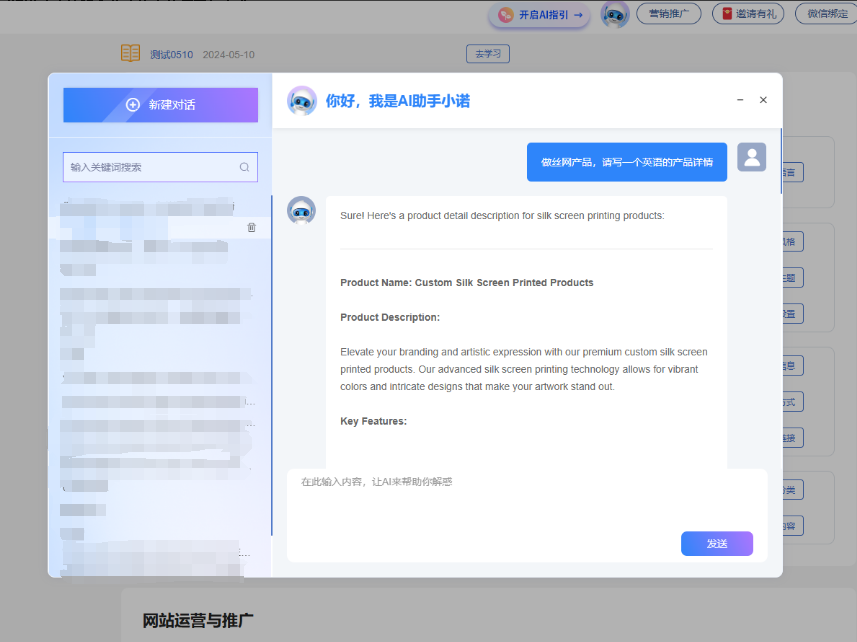The width and height of the screenshot is (857, 642).
Task: Select 营销推广 in the top bar
Action: [668, 14]
